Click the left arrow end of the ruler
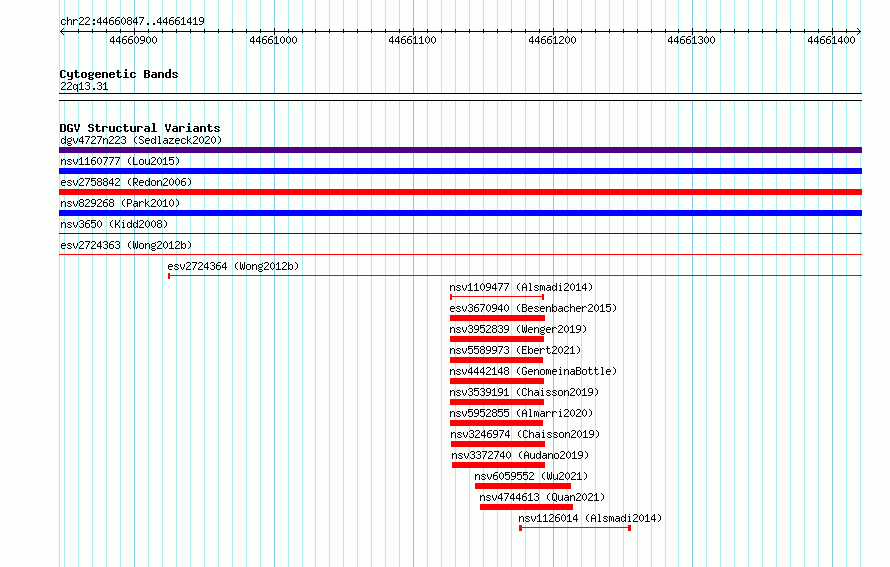This screenshot has height=567, width=890. pos(62,32)
